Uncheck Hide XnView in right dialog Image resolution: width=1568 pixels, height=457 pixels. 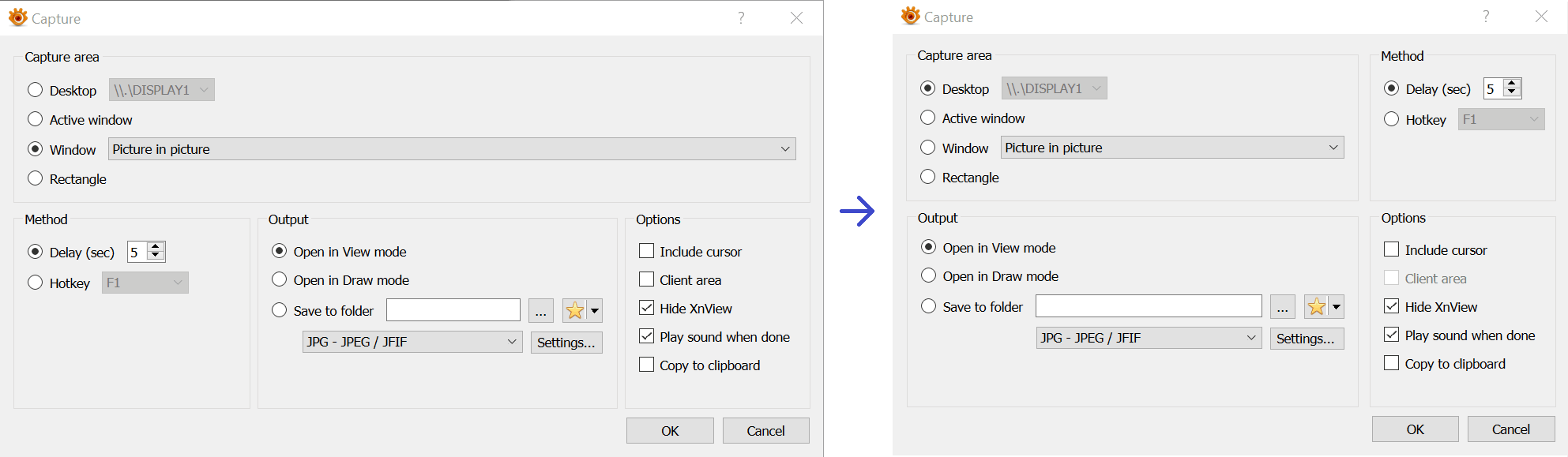point(1391,306)
